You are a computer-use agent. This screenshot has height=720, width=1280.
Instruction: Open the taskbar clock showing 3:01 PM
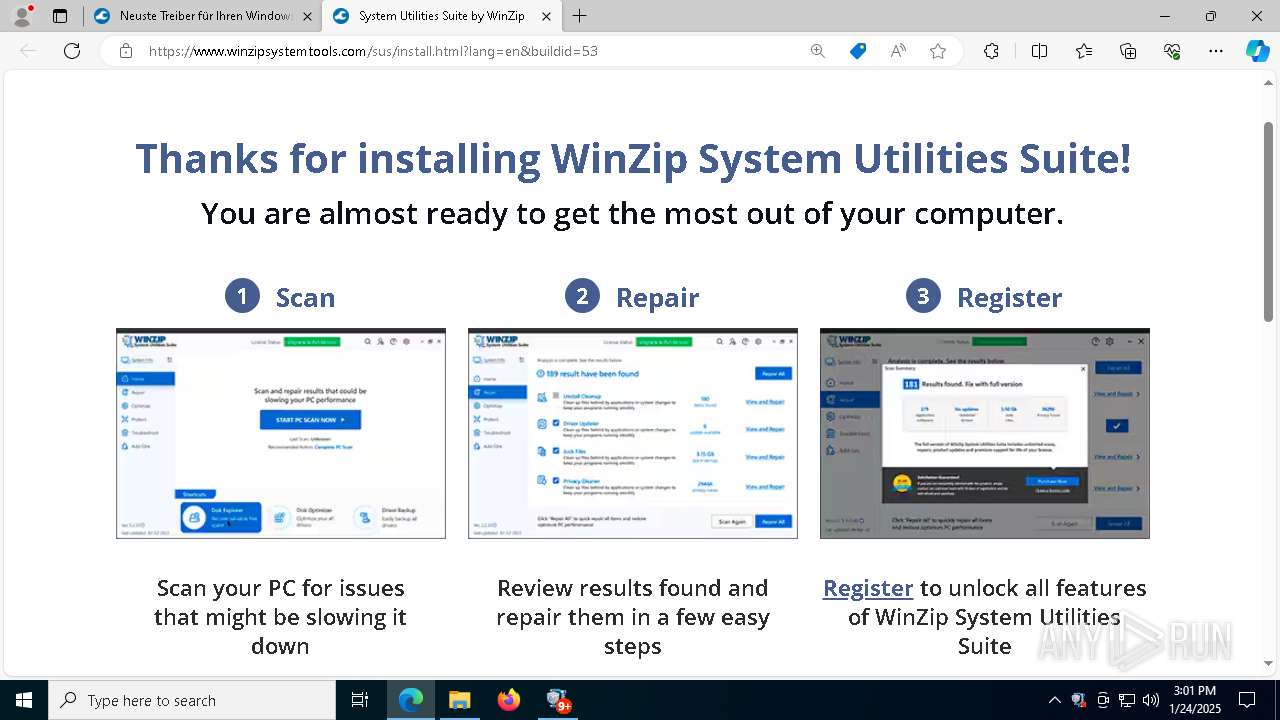coord(1195,700)
